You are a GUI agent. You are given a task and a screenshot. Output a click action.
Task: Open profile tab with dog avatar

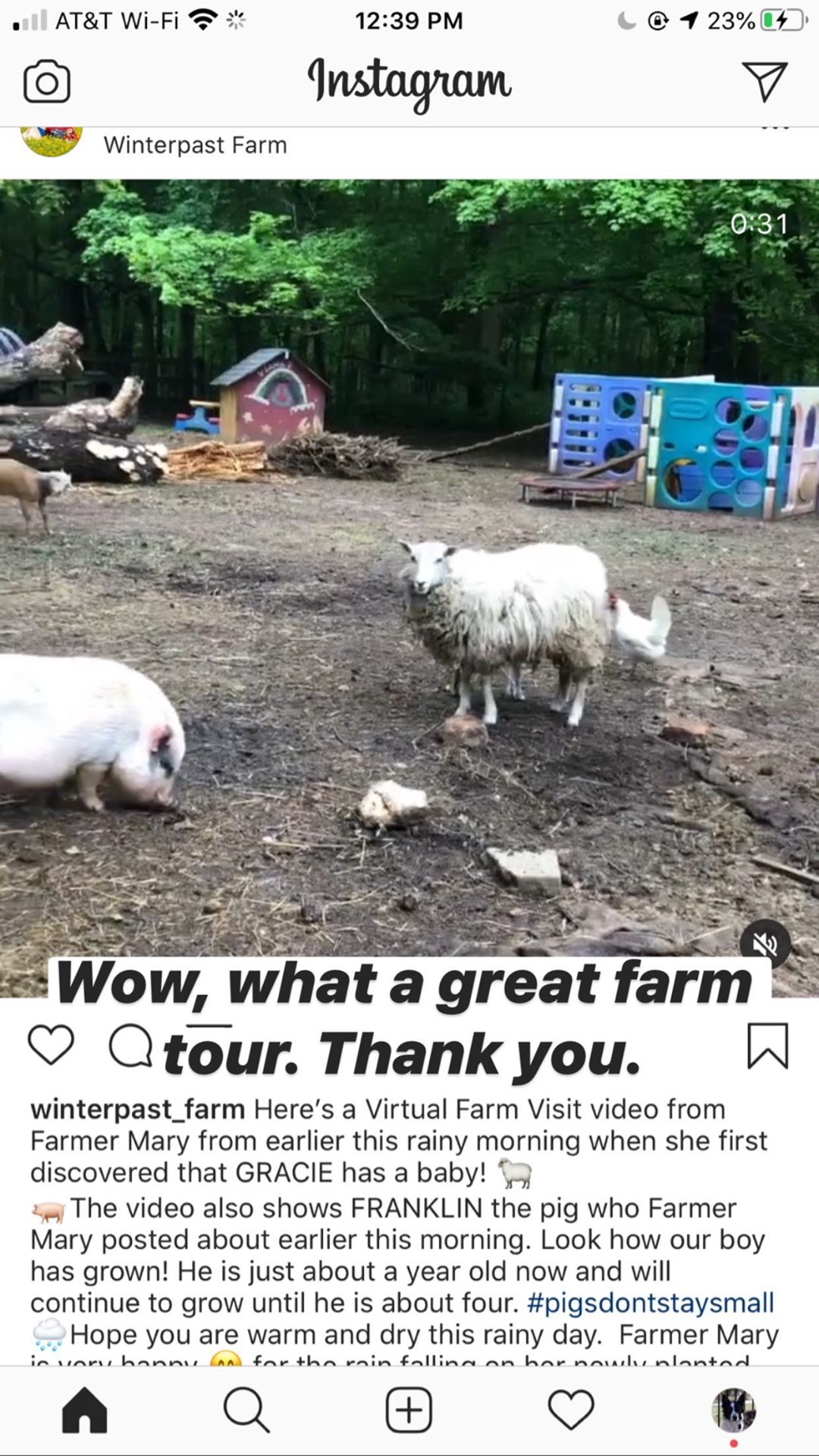tap(733, 1410)
